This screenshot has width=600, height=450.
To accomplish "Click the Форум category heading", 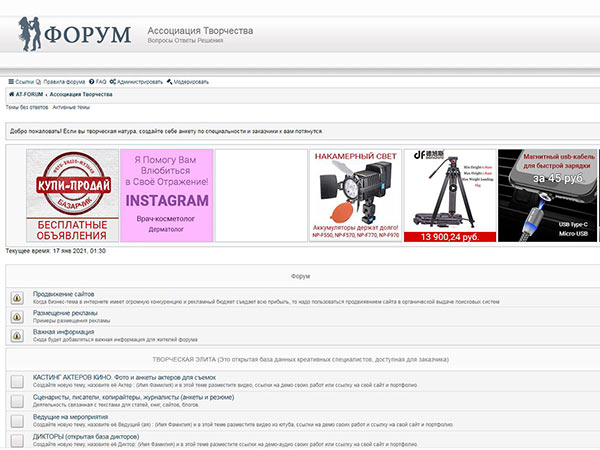I will [x=300, y=276].
